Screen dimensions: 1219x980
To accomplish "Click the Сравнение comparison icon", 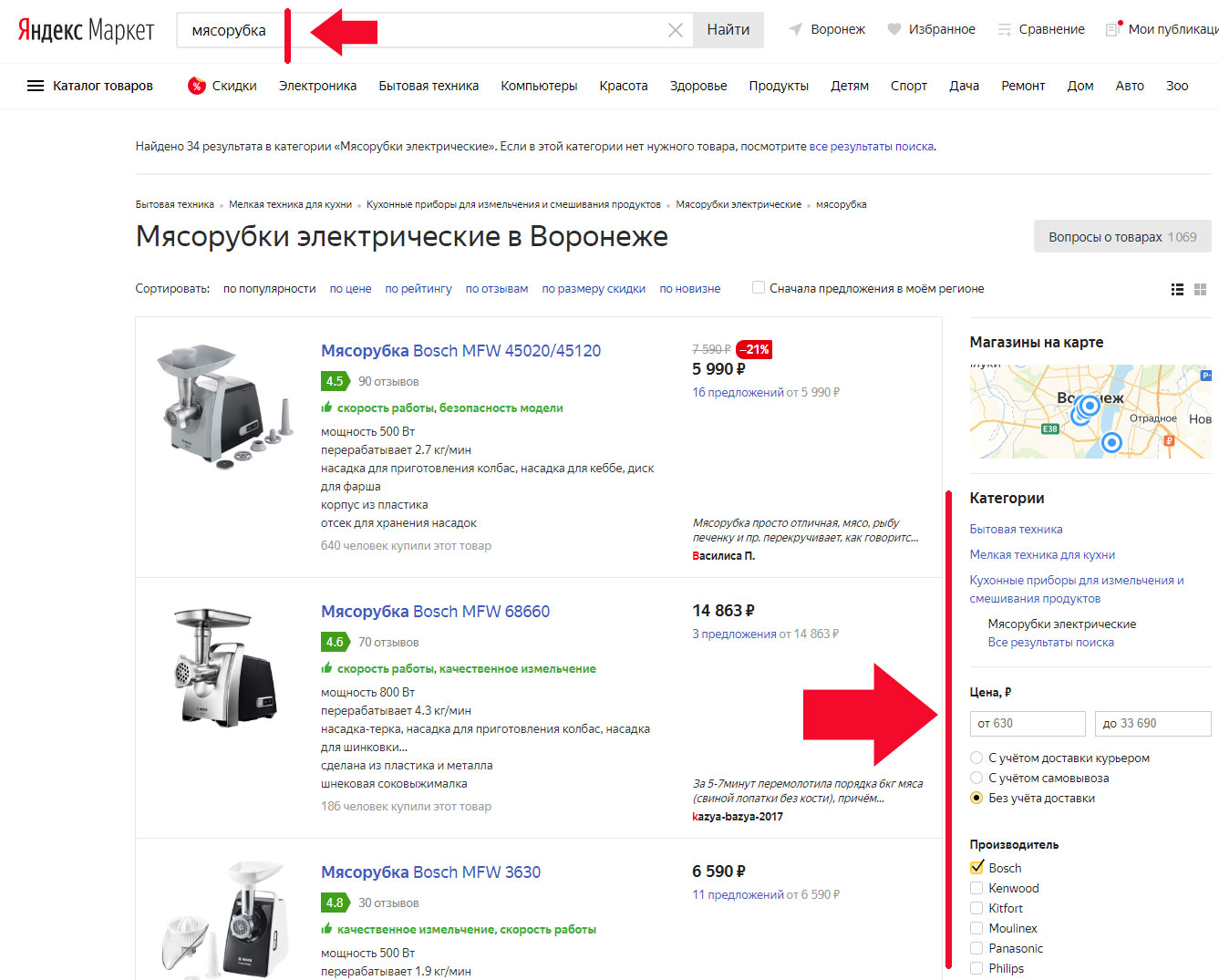I will pyautogui.click(x=1005, y=29).
